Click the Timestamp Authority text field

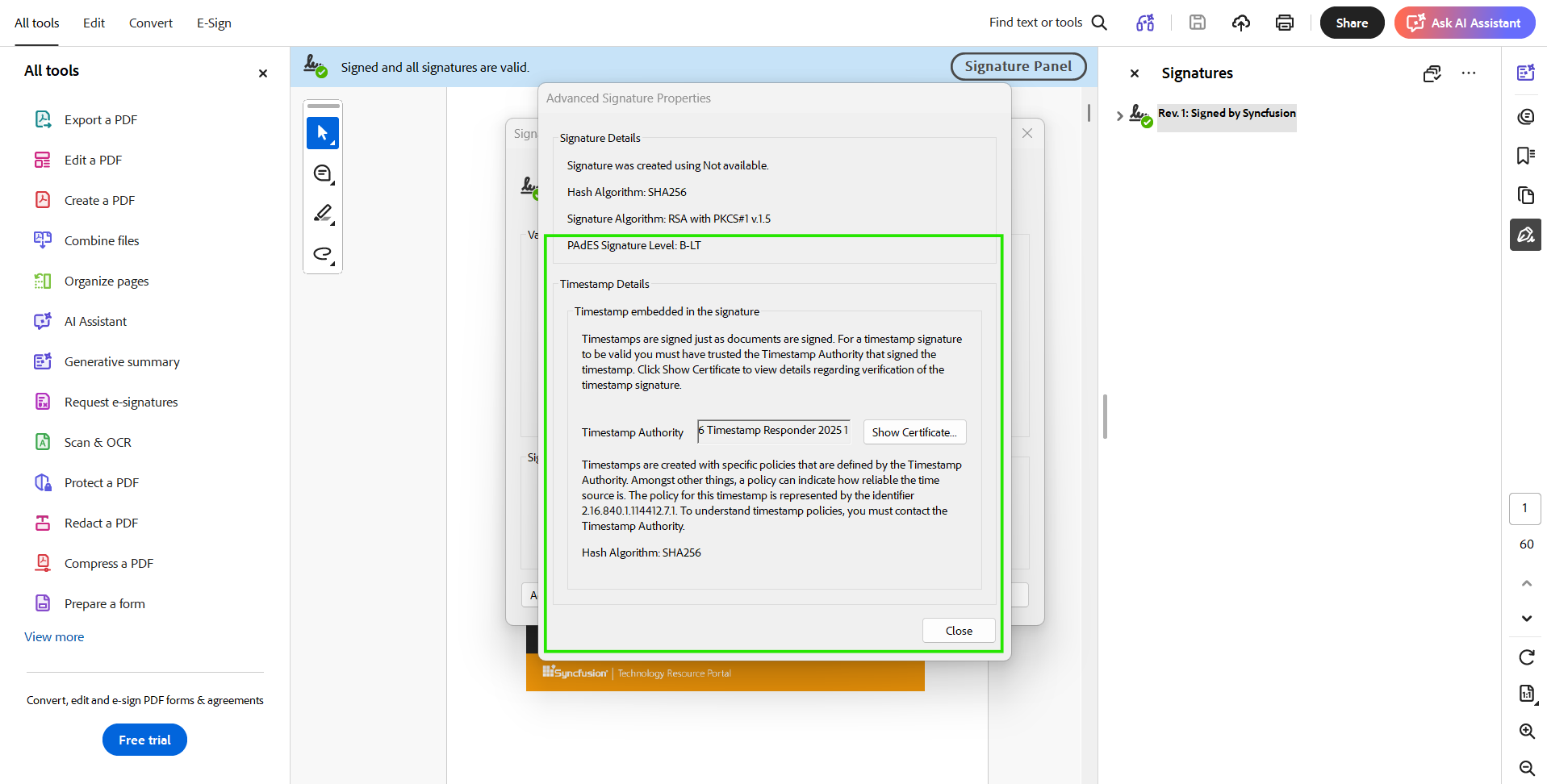click(773, 431)
